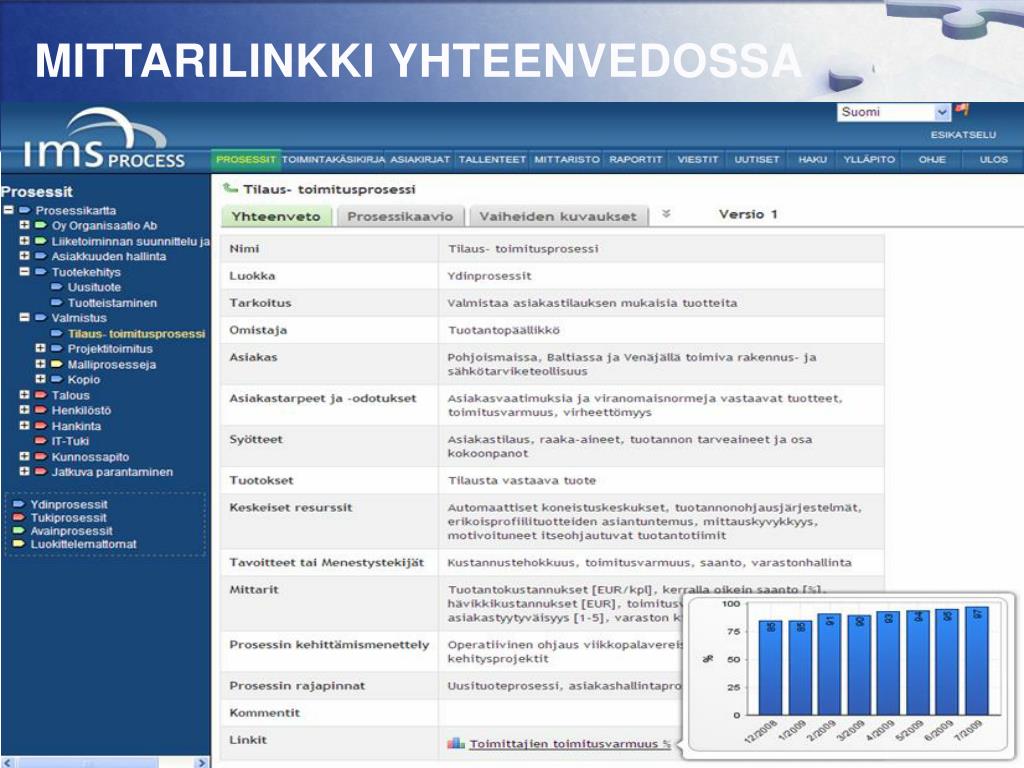Click the chart icon beside Toimittajien toimitusvarmuus

[456, 743]
